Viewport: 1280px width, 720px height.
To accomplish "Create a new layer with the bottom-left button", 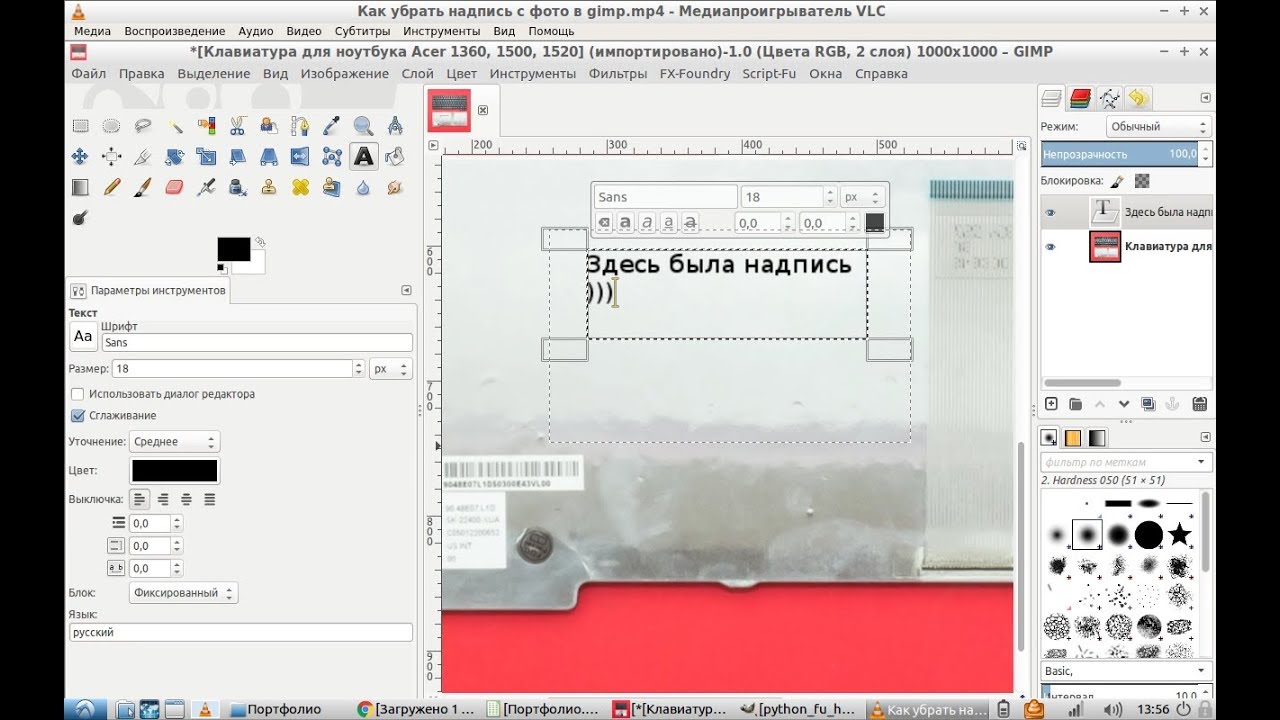I will [1051, 404].
